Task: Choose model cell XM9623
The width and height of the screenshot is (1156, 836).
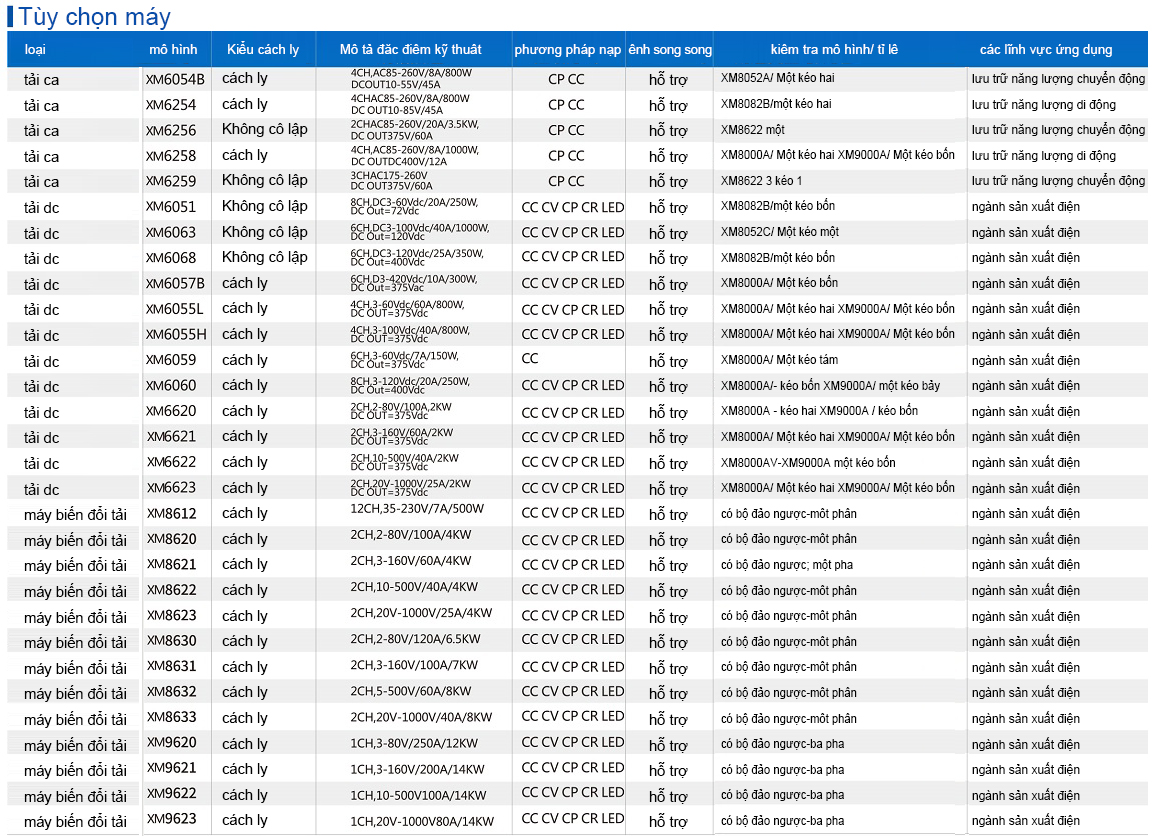Action: 171,820
